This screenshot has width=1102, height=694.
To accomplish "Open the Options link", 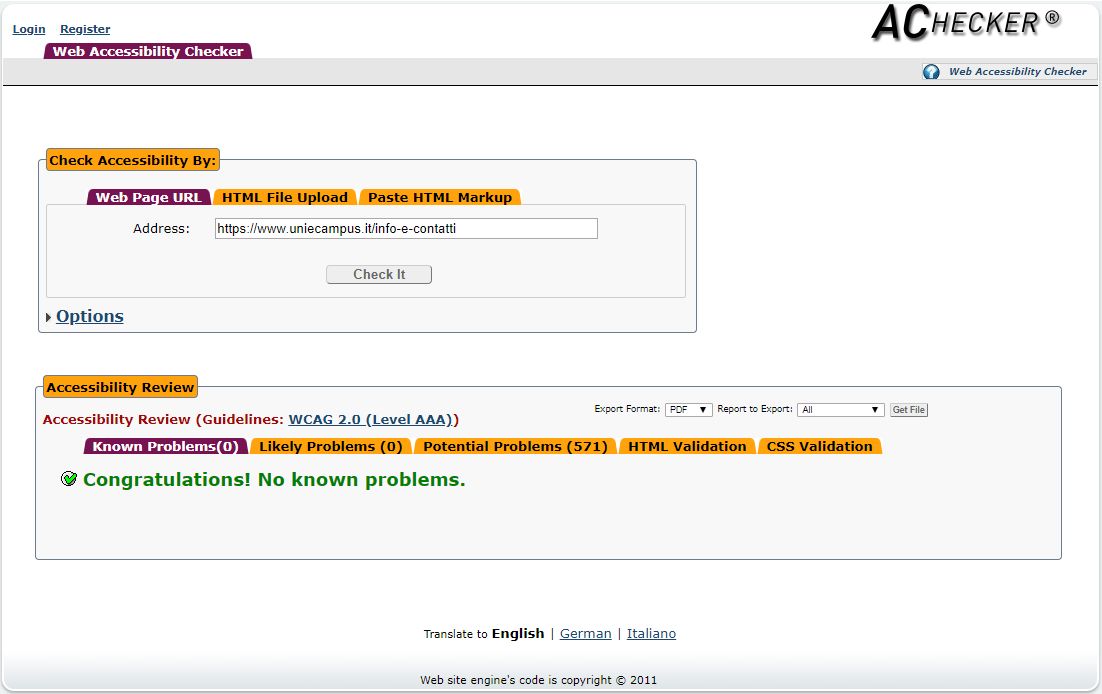I will point(90,316).
